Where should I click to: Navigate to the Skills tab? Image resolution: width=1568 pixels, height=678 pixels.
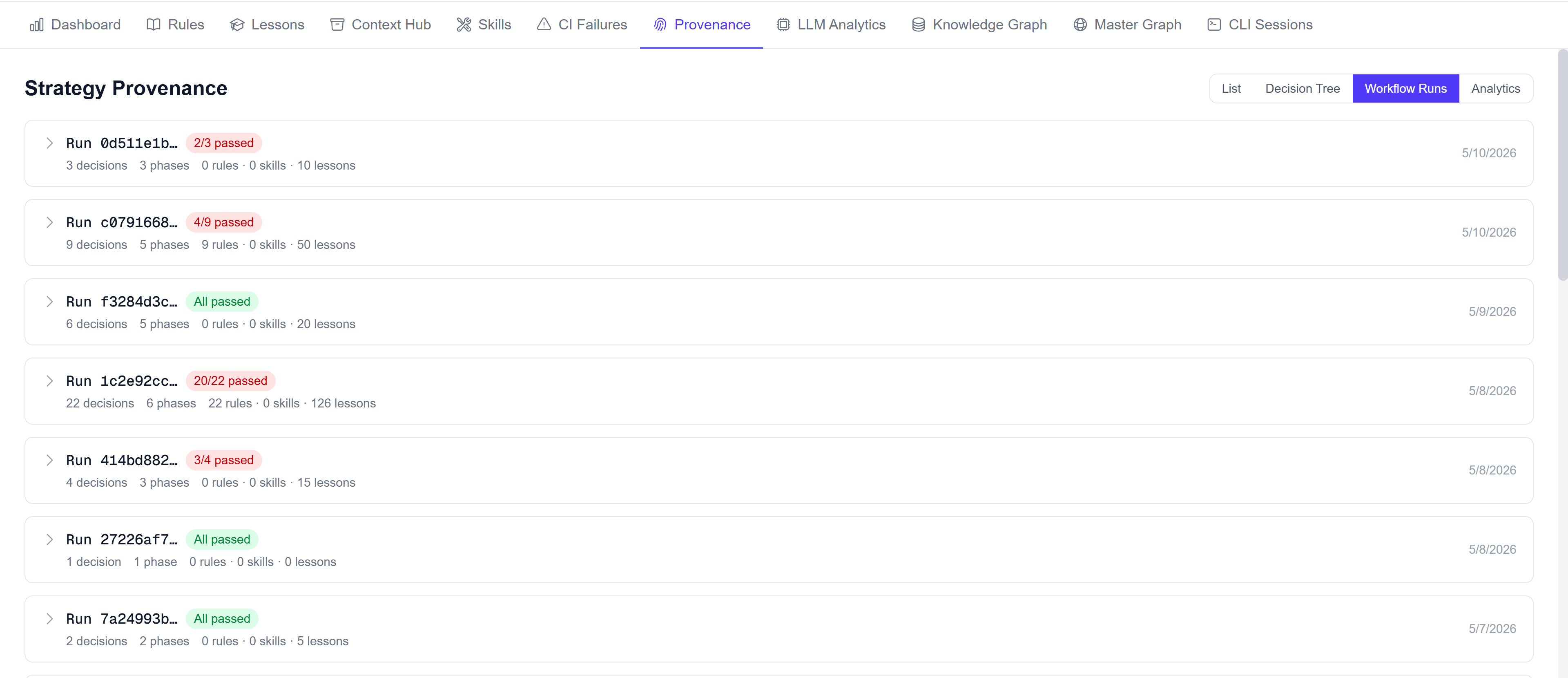tap(484, 25)
